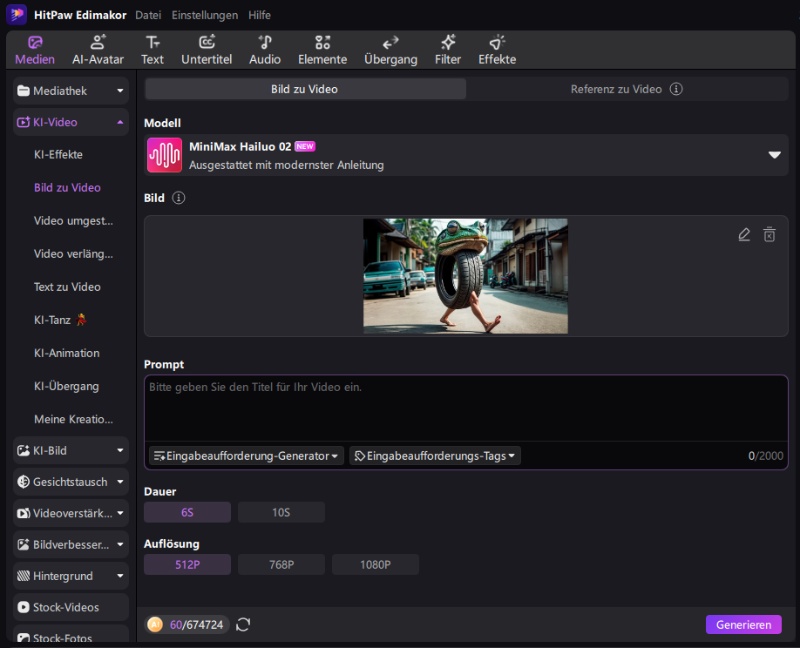Refresh the credits balance icon
Viewport: 800px width, 648px height.
click(243, 624)
